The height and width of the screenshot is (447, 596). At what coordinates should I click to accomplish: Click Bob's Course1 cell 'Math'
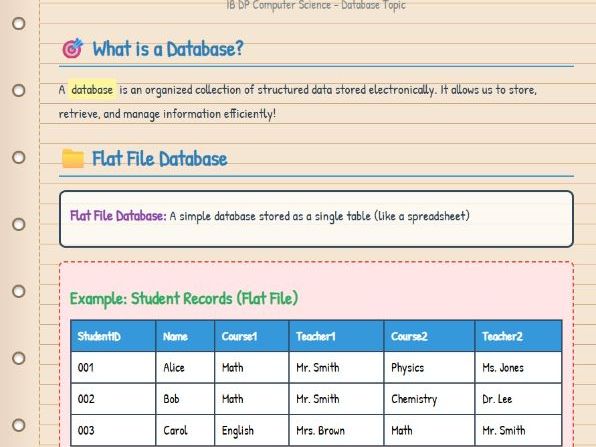252,399
